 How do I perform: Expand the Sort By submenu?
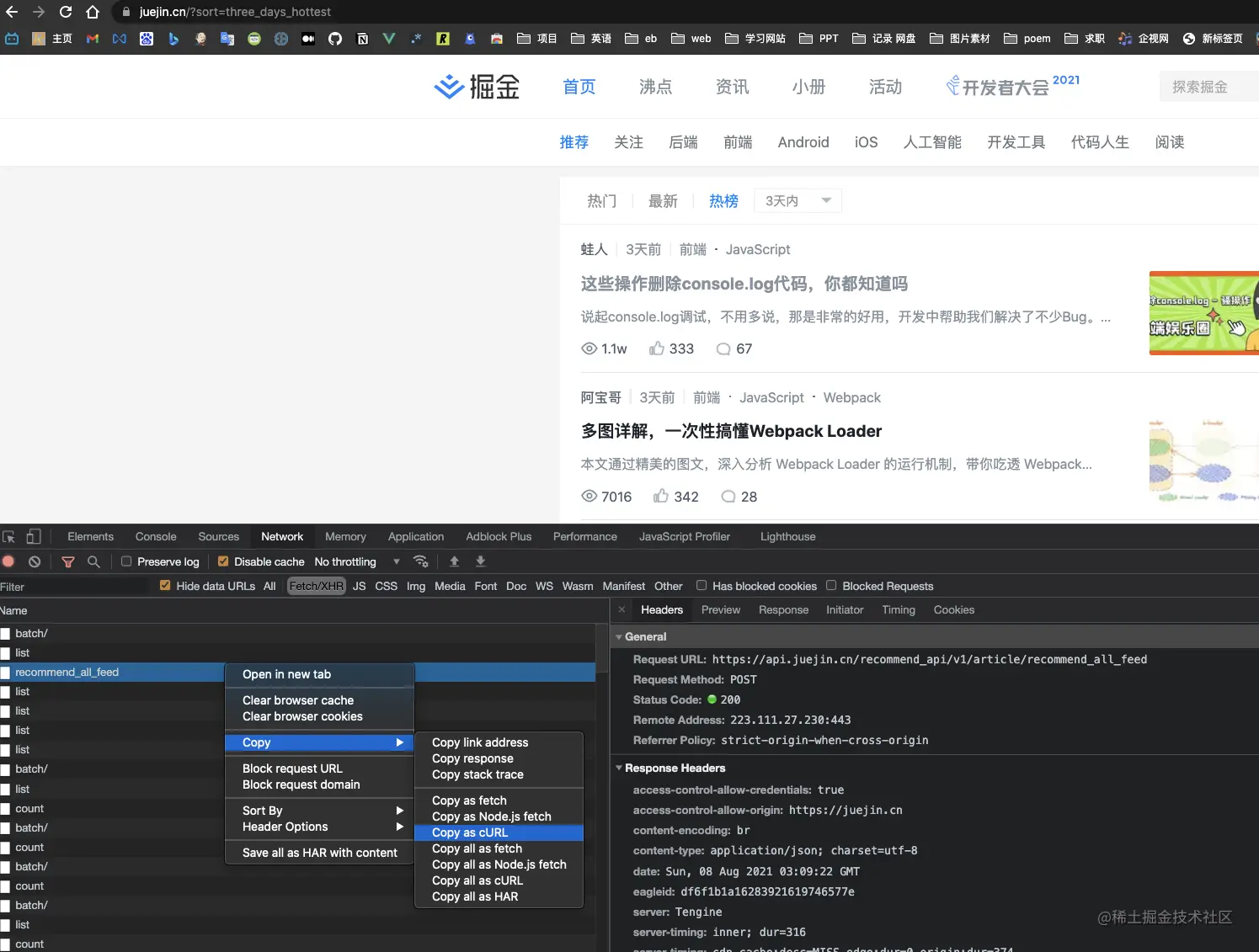click(x=320, y=811)
